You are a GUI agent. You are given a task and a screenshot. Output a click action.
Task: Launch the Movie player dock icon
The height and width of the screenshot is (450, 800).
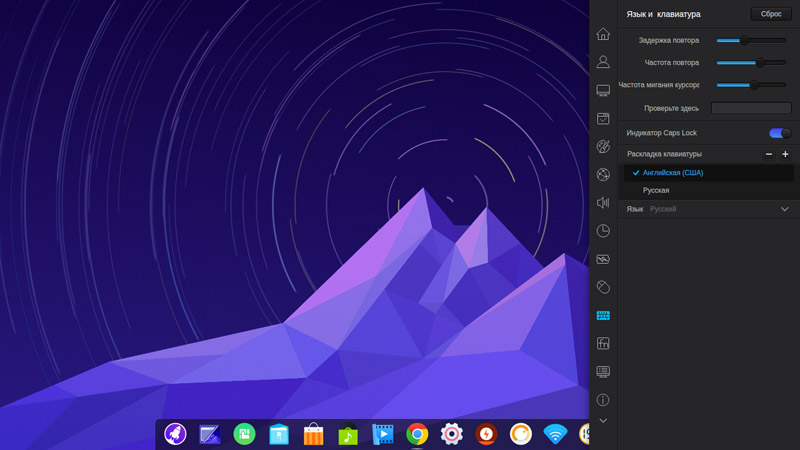click(x=383, y=434)
